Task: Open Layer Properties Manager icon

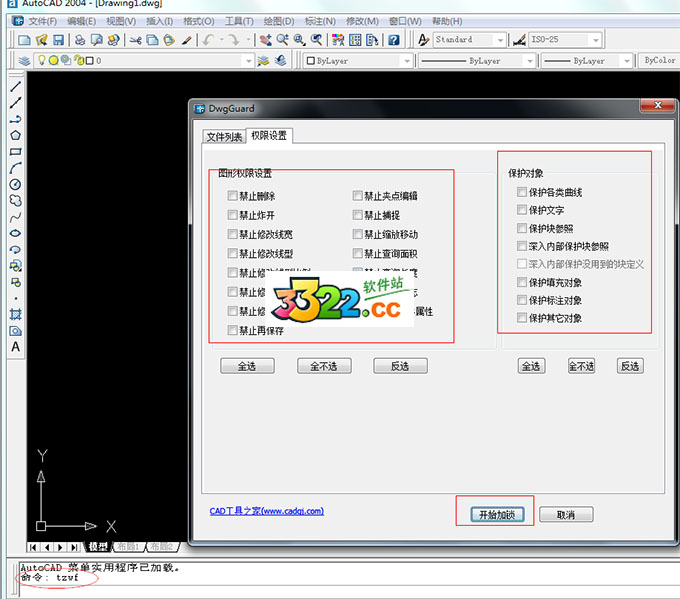Action: (24, 61)
